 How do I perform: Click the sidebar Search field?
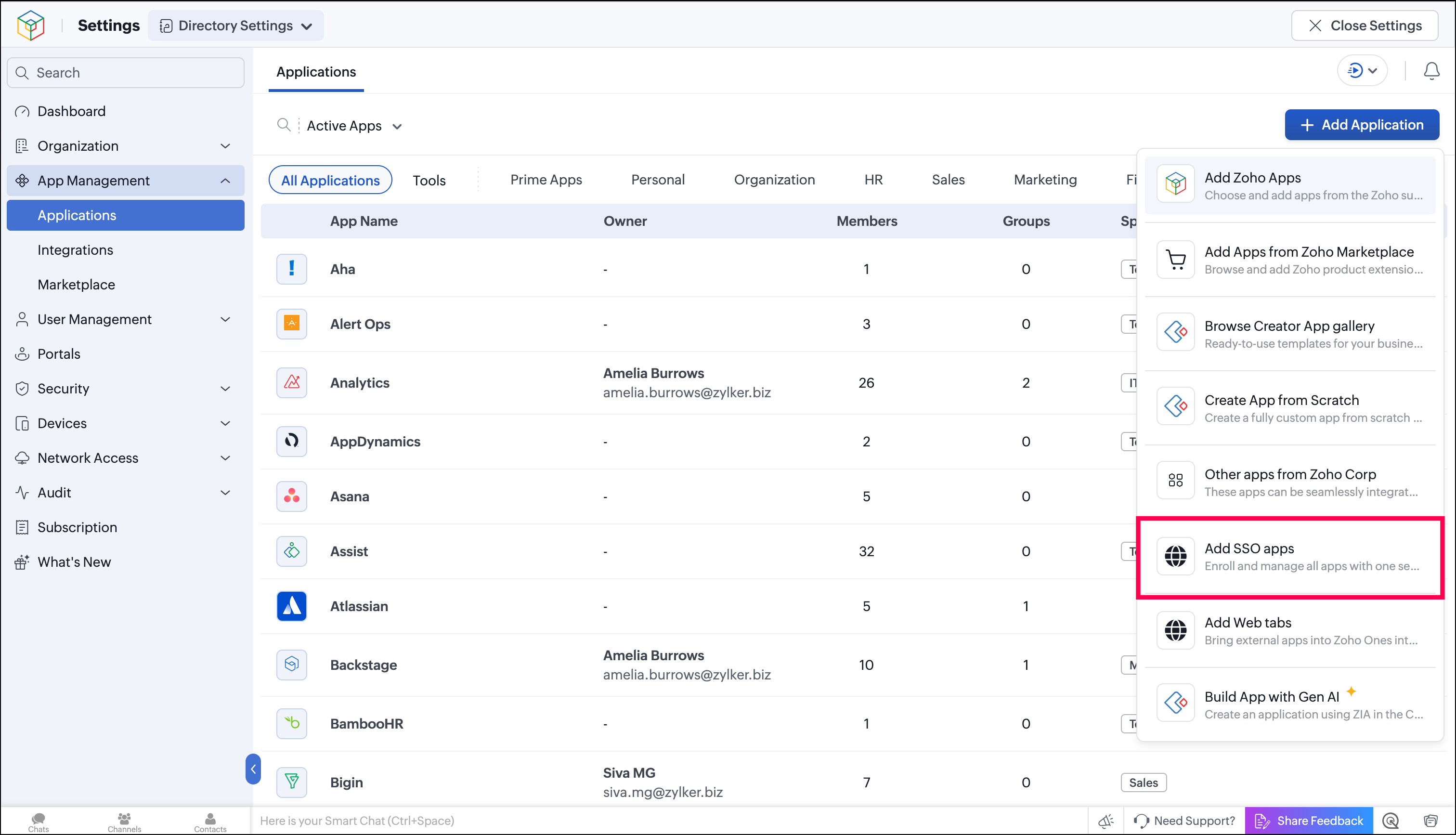pos(126,73)
